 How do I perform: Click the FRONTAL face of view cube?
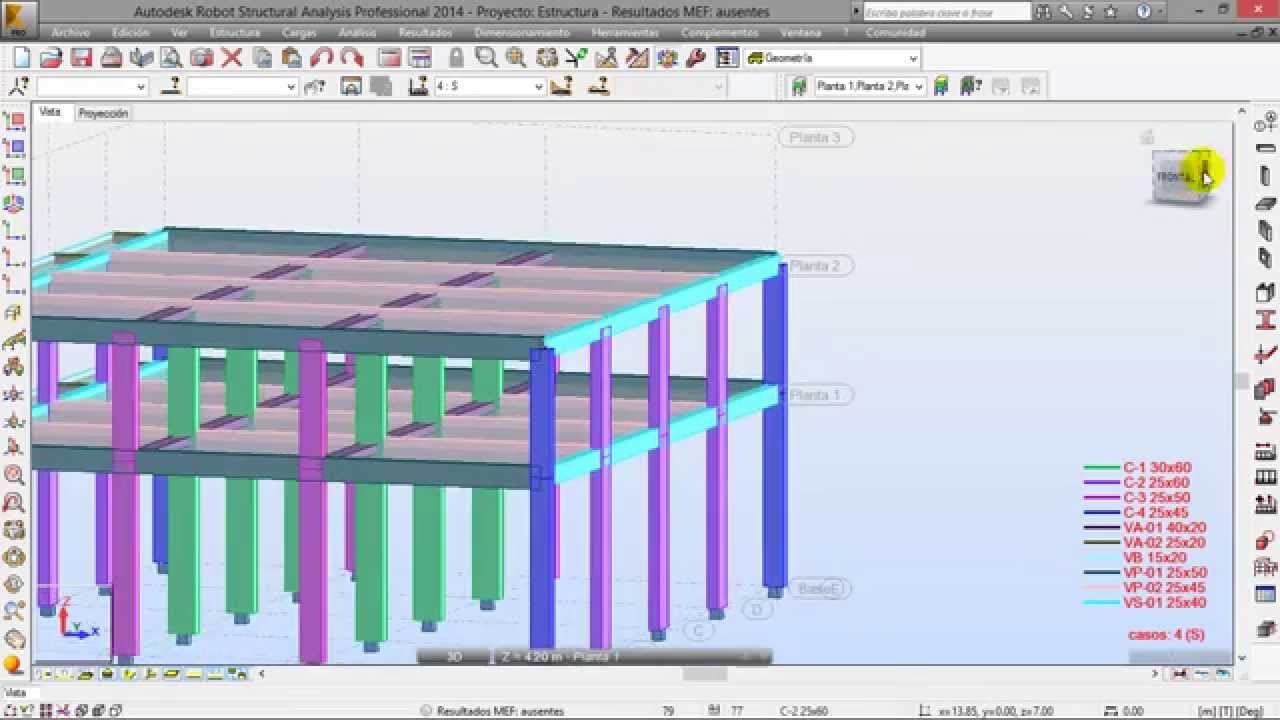[x=1176, y=177]
